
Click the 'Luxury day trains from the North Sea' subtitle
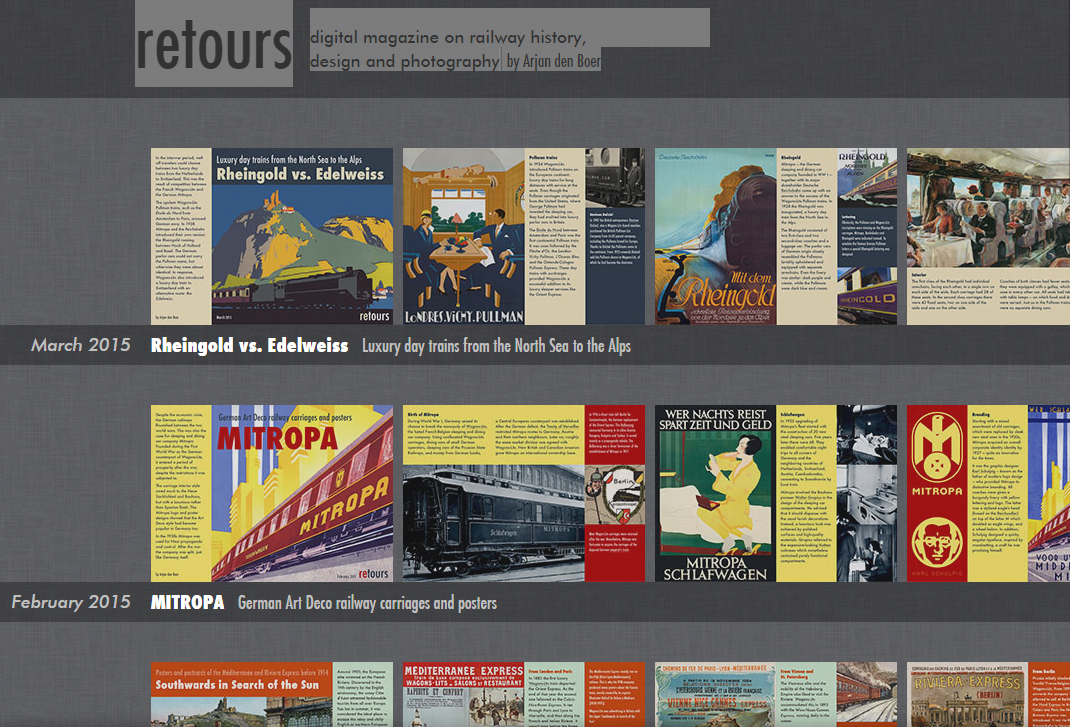496,346
